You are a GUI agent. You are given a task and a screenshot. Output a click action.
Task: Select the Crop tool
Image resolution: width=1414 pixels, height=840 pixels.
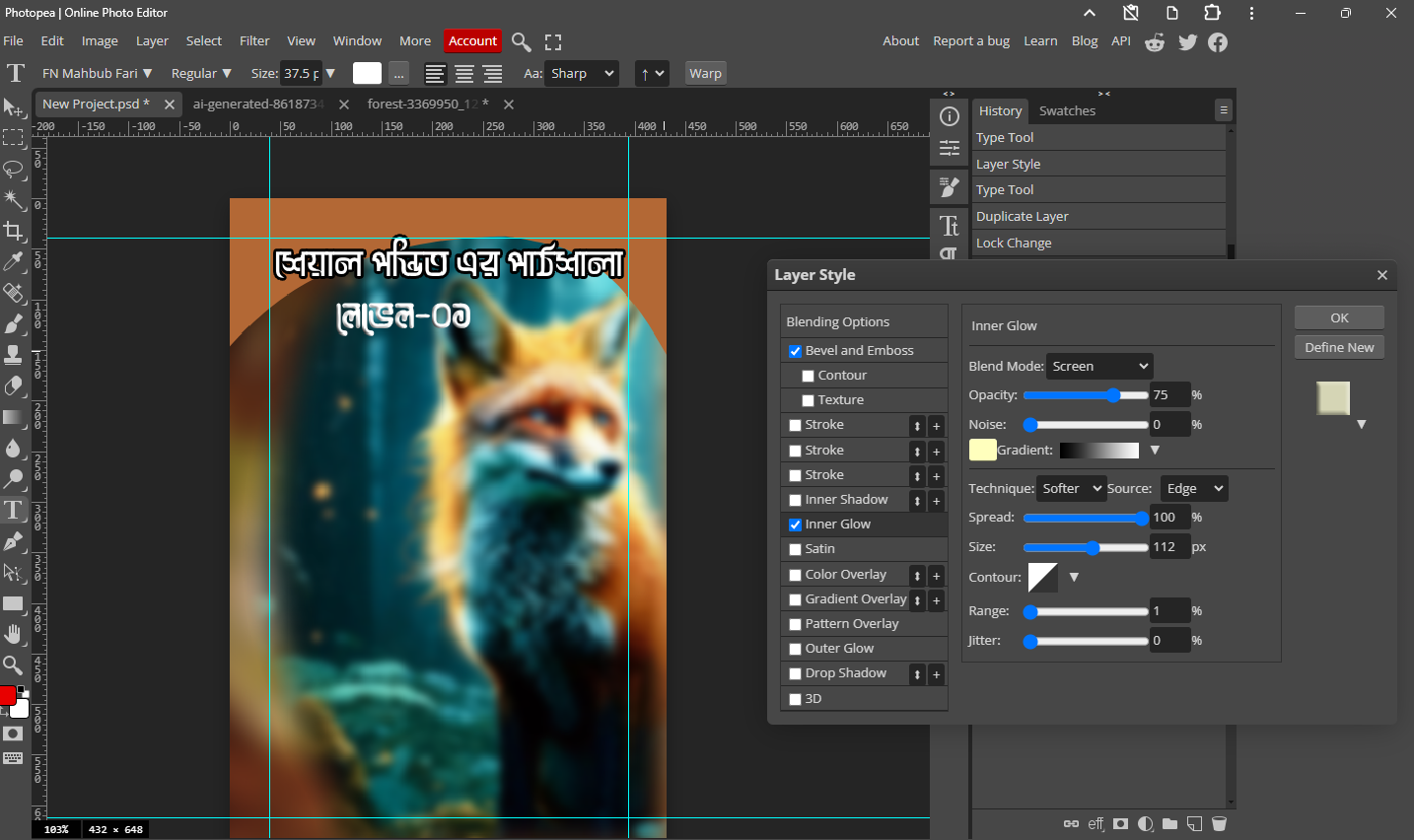pyautogui.click(x=13, y=231)
